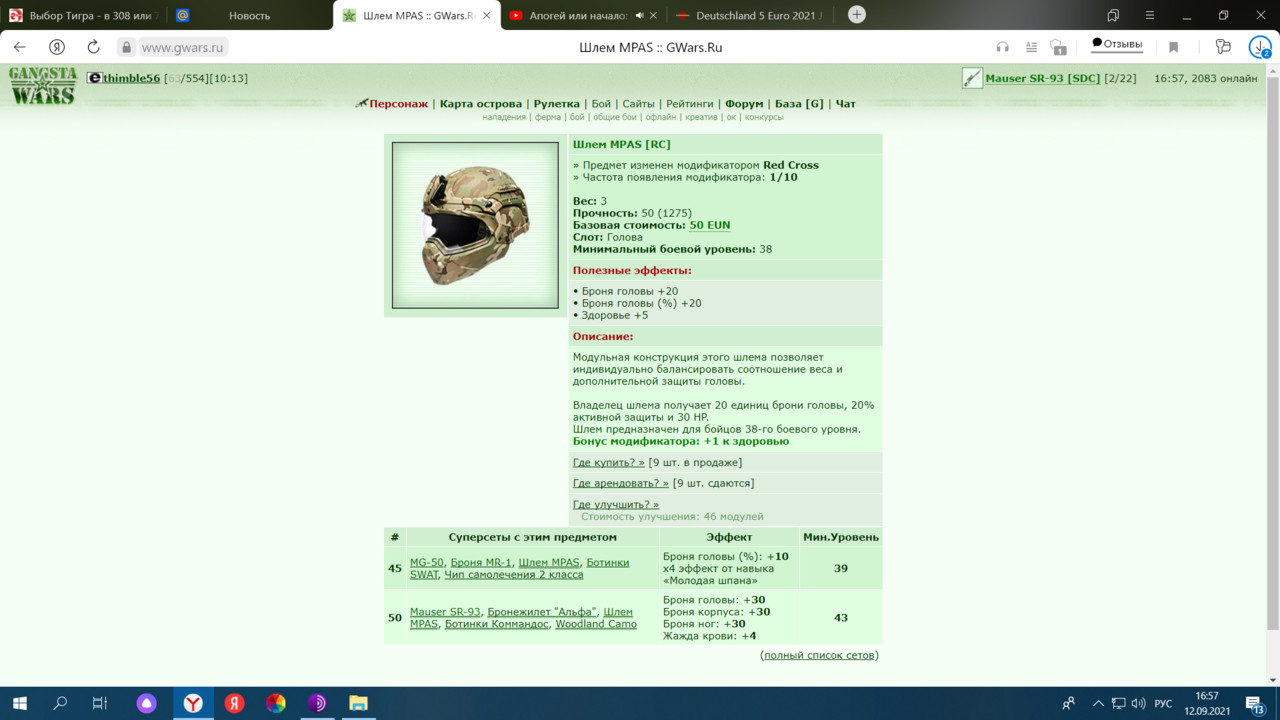This screenshot has height=720, width=1280.
Task: Open the полный список сетов link
Action: pyautogui.click(x=819, y=656)
